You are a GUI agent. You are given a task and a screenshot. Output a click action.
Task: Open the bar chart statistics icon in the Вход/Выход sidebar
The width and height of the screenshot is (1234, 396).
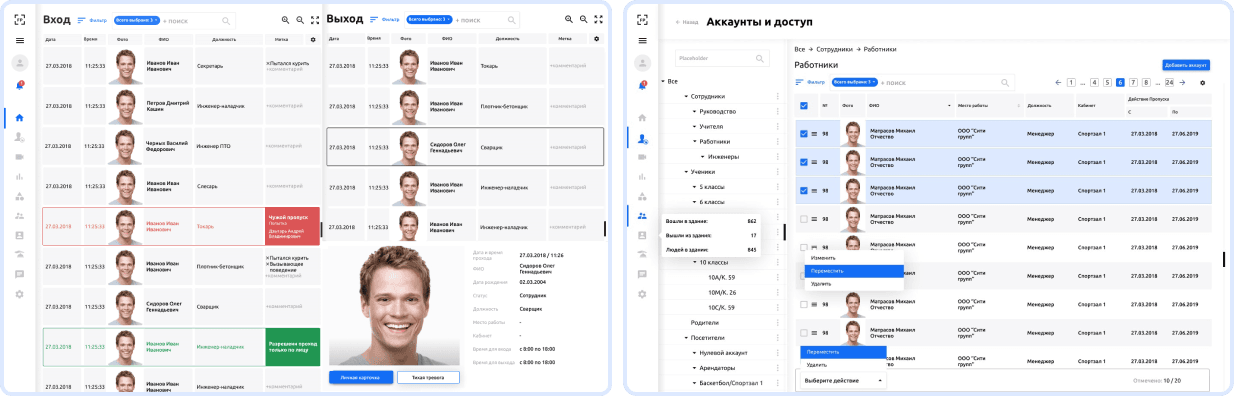[x=20, y=176]
